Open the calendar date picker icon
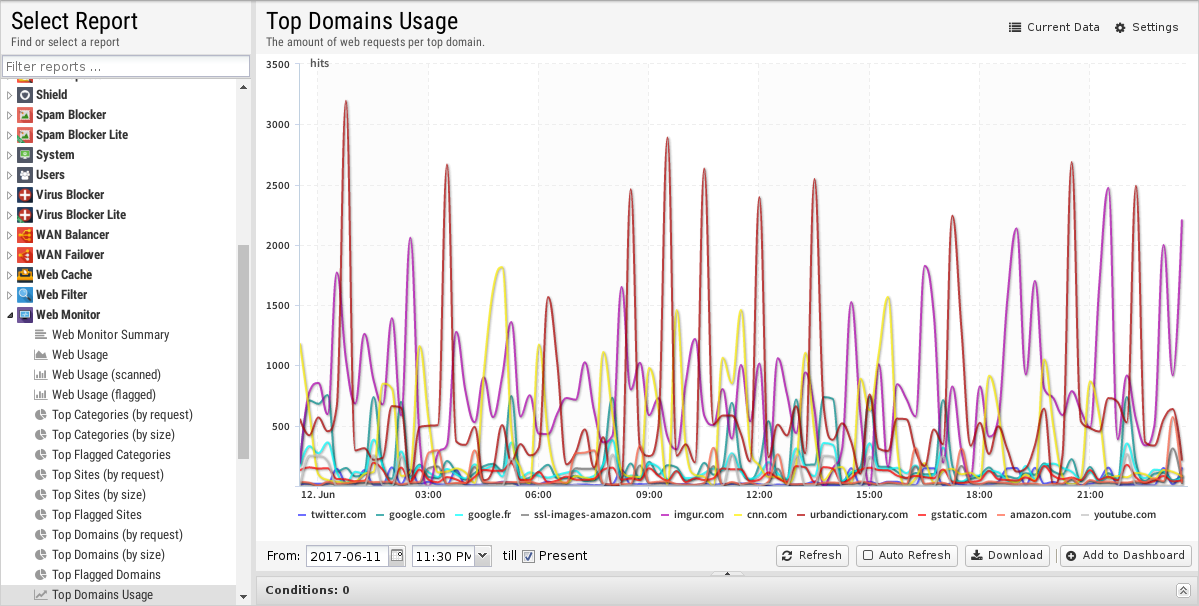 pyautogui.click(x=397, y=556)
